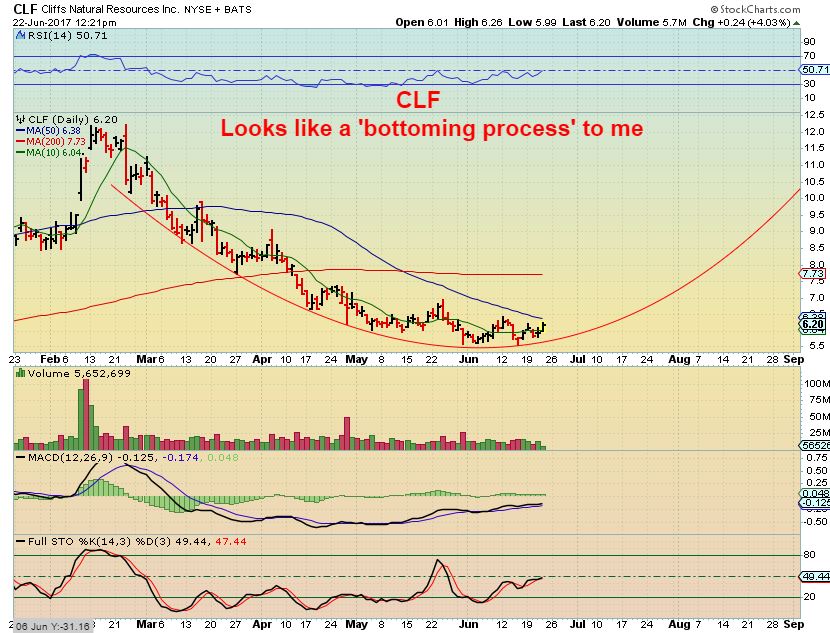Viewport: 830px width, 633px height.
Task: Click the MA(10) 6.04 legend entry
Action: point(49,152)
